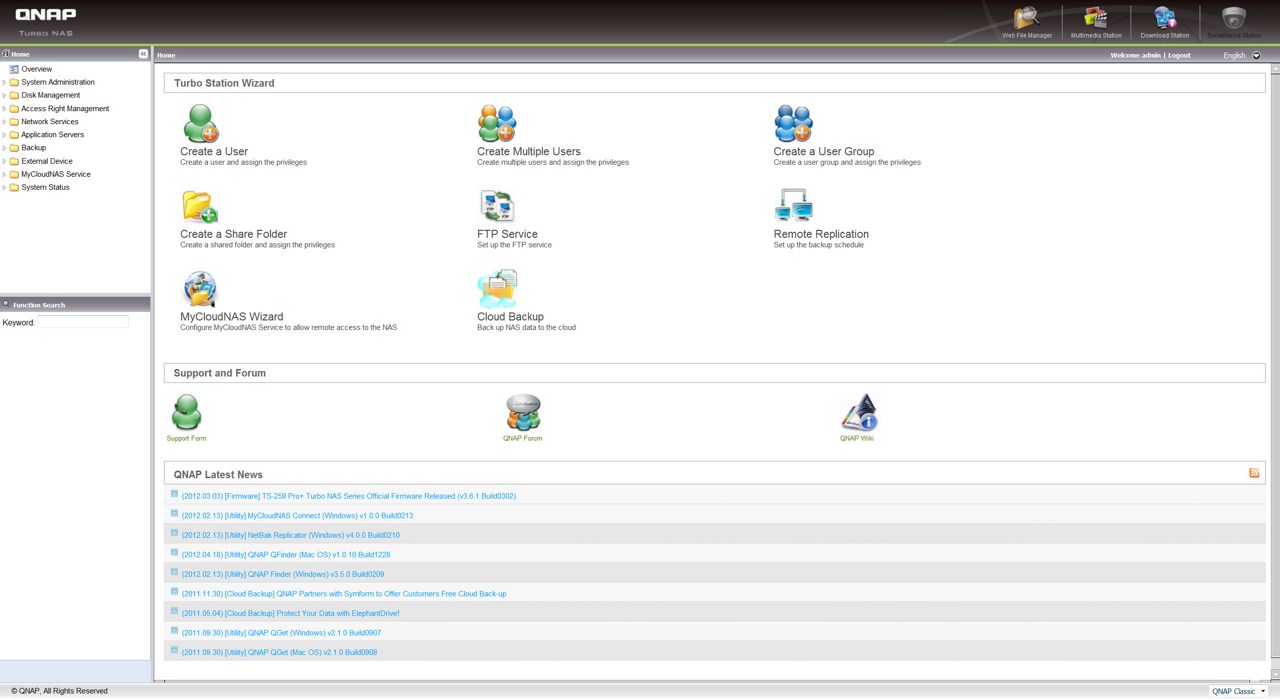The image size is (1280, 699).
Task: Collapse the left Home panel
Action: pyautogui.click(x=143, y=54)
